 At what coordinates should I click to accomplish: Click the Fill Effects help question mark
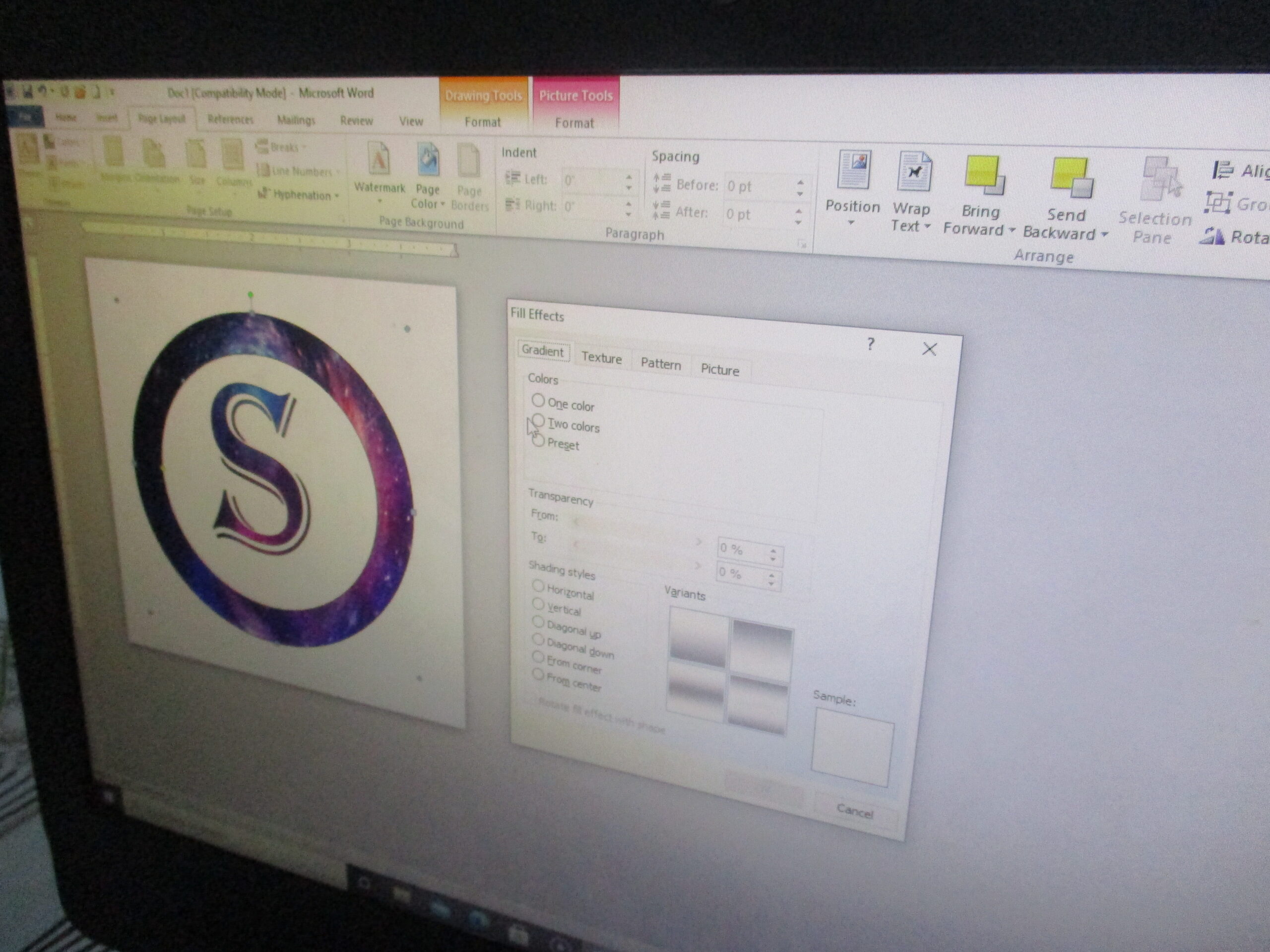pos(871,344)
